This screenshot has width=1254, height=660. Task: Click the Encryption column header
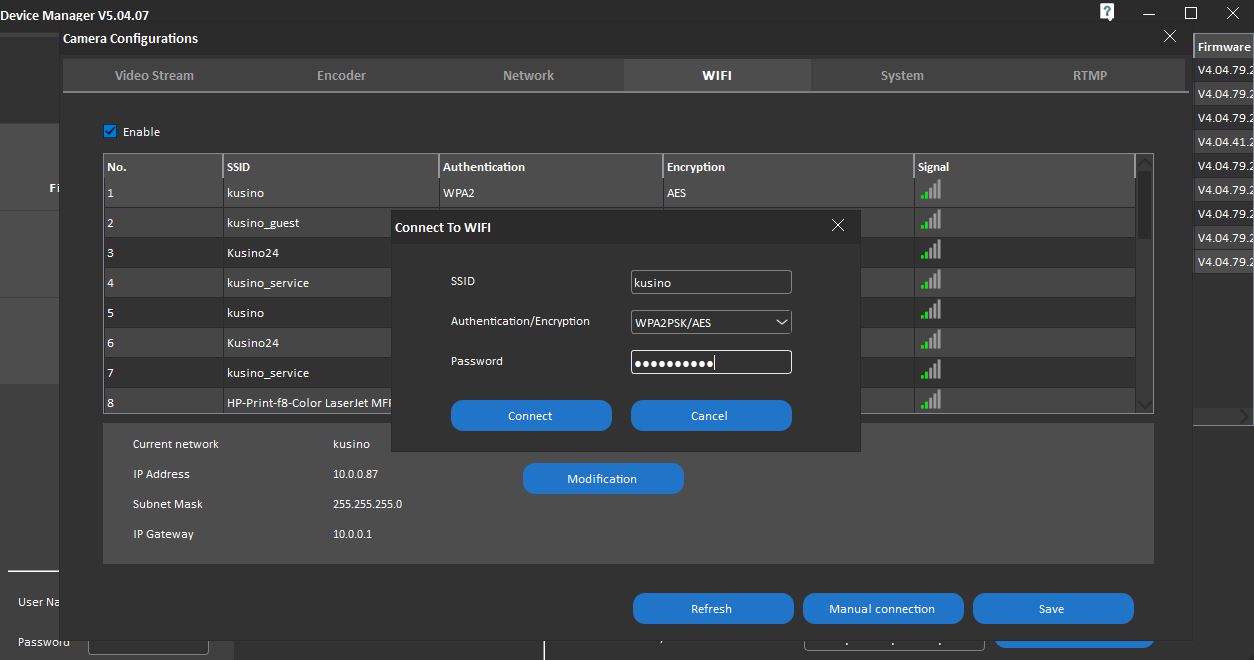point(789,166)
